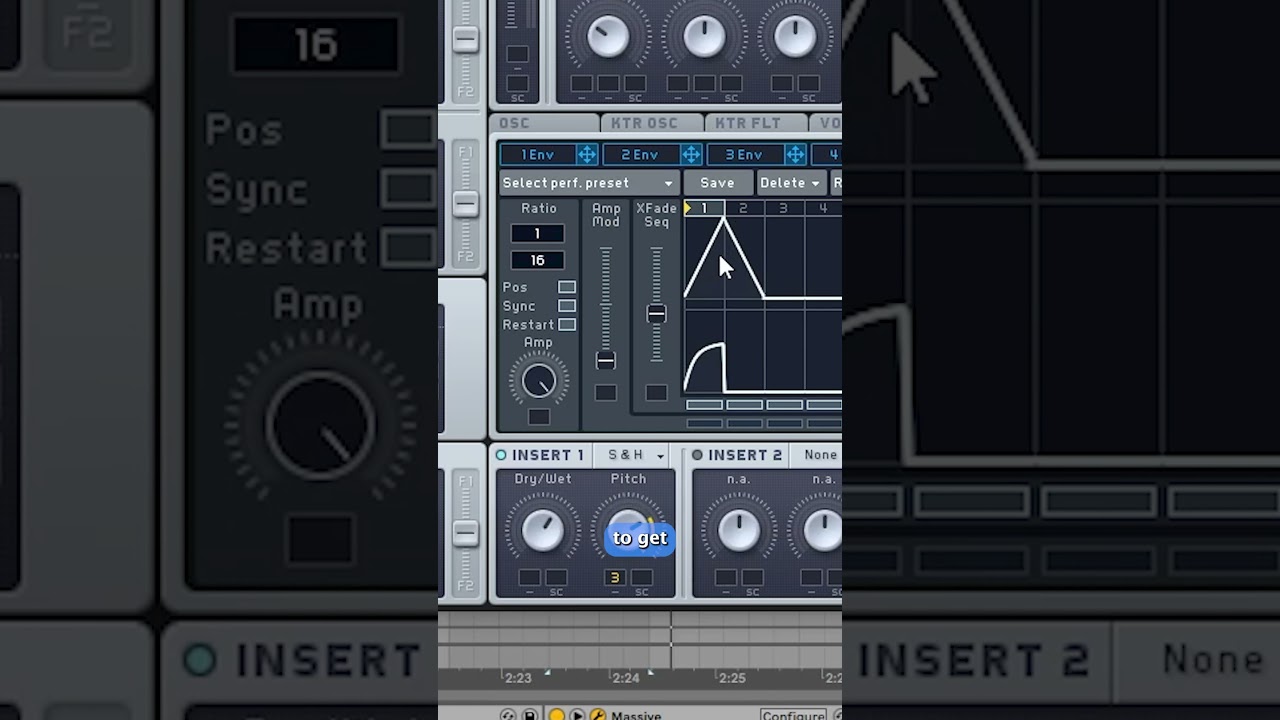Select performer step 1 header
1280x720 pixels.
[x=704, y=208]
